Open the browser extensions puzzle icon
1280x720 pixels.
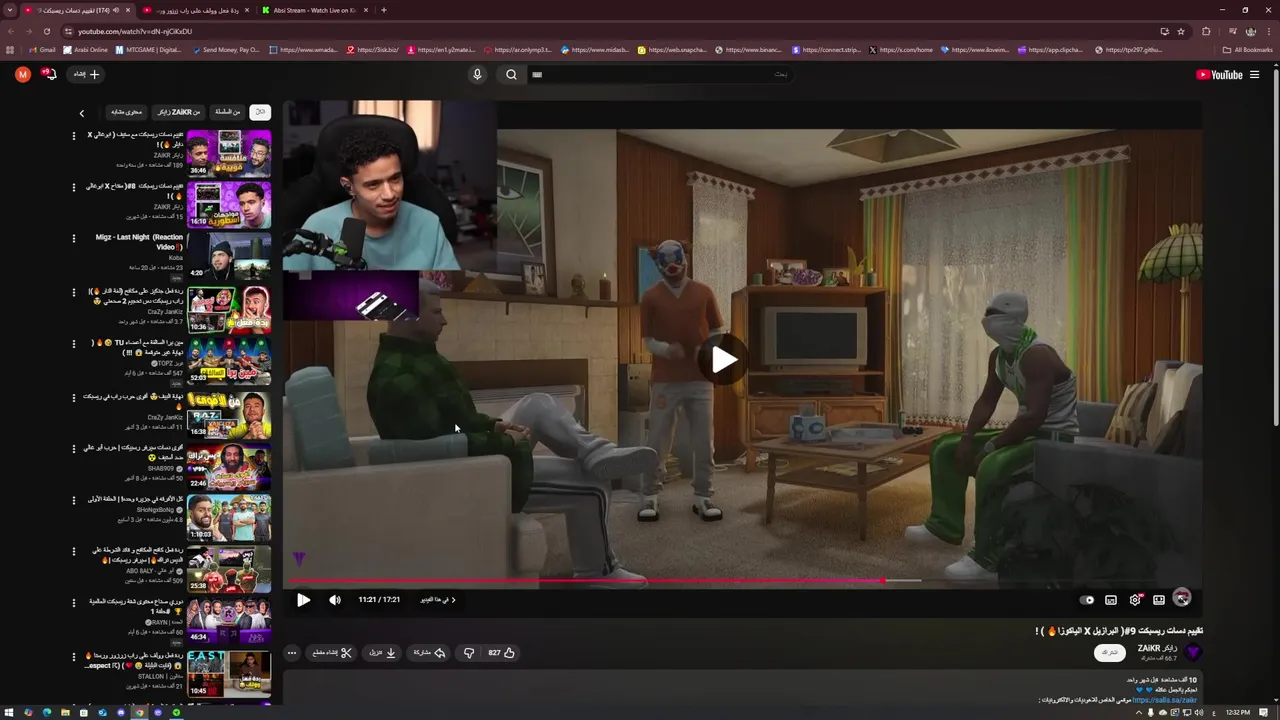coord(1206,31)
